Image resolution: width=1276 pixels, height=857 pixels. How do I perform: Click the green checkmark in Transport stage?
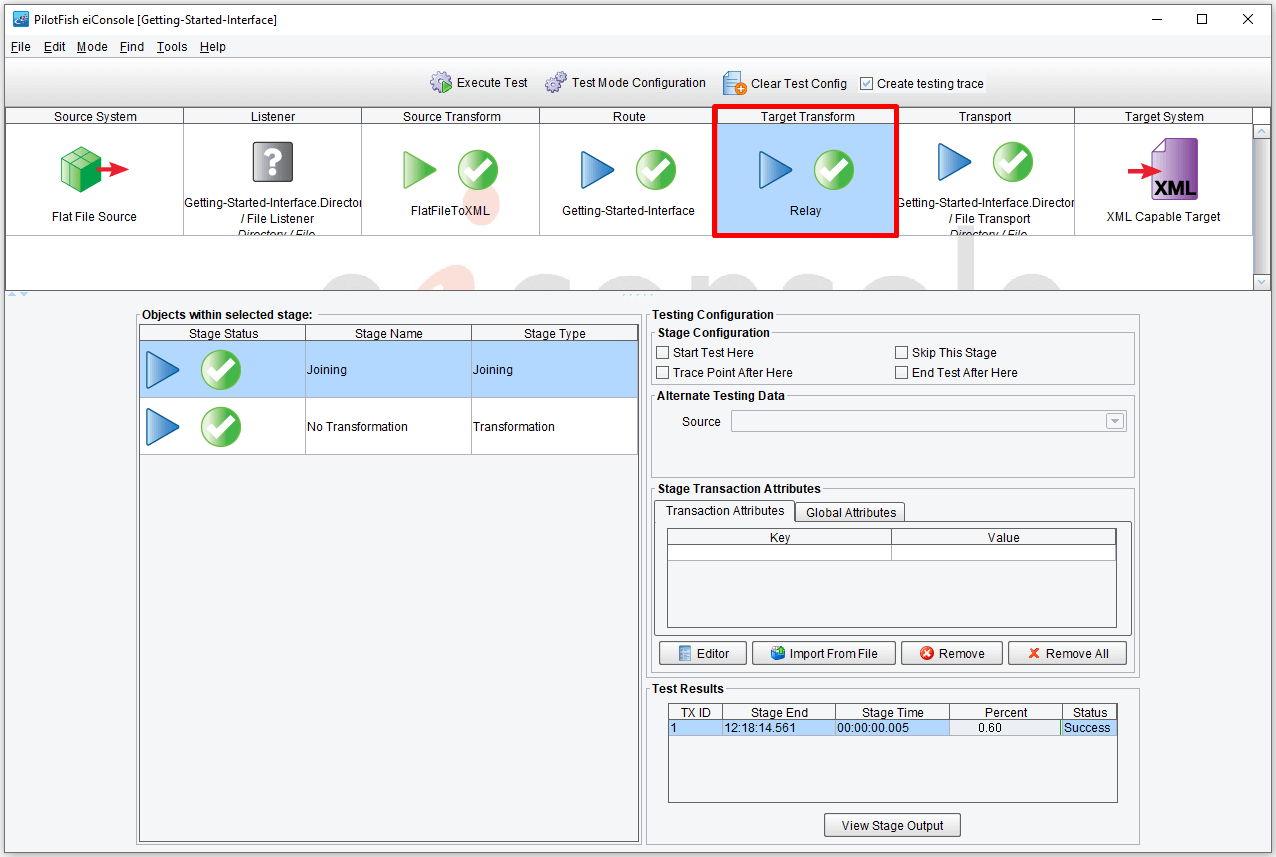click(x=1013, y=161)
